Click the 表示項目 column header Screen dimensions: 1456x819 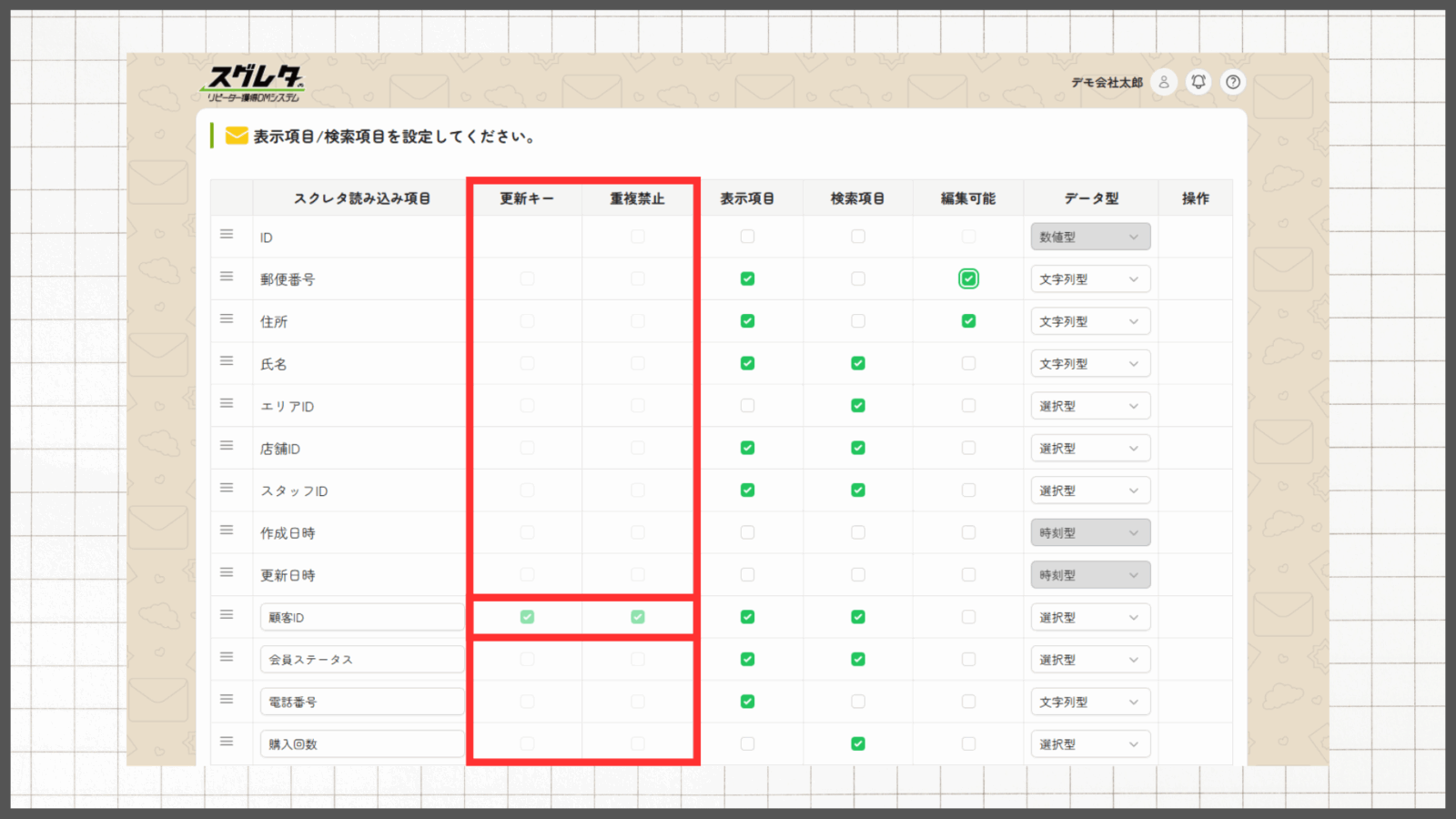pos(747,198)
